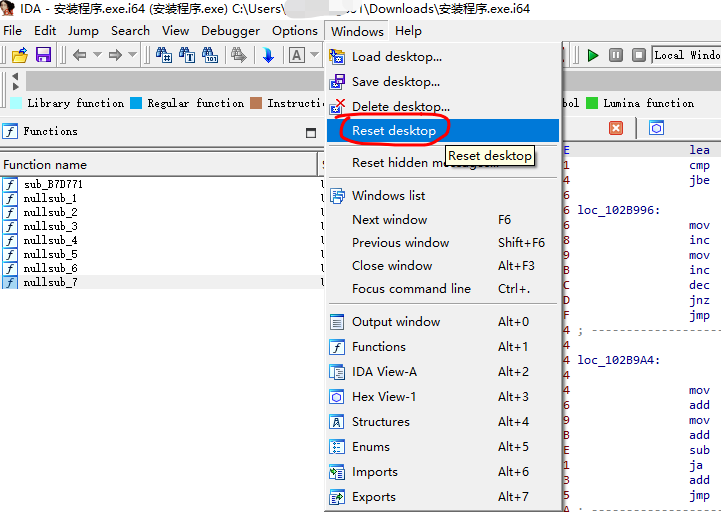Open the dropdown beside the letter A icon
The height and width of the screenshot is (512, 721).
click(x=315, y=55)
